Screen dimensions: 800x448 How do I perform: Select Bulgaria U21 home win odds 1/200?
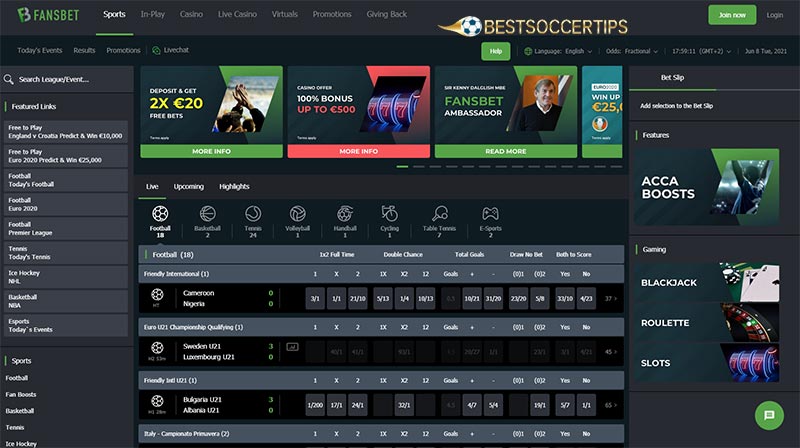point(315,405)
